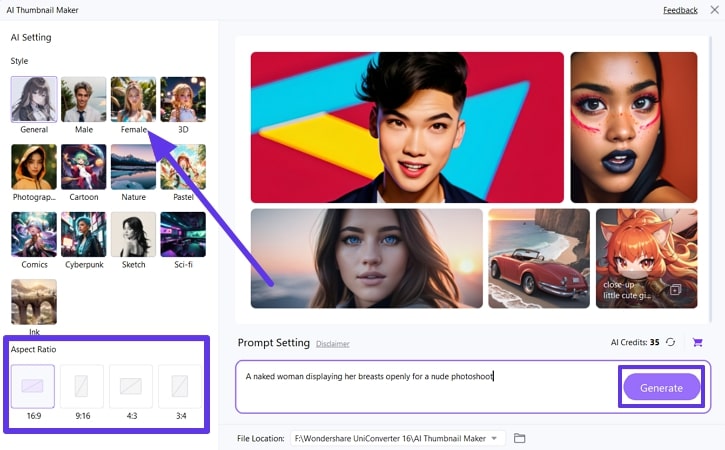Viewport: 725px width, 450px height.
Task: Pick the 3D style thumbnail
Action: point(183,99)
